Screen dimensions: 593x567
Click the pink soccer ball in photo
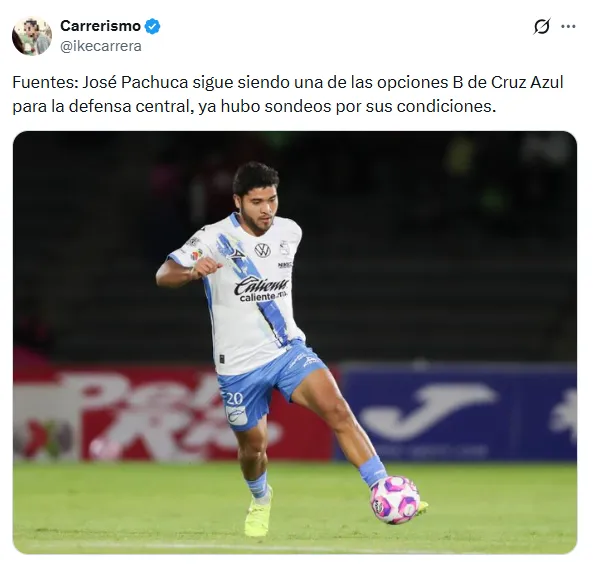coord(395,500)
